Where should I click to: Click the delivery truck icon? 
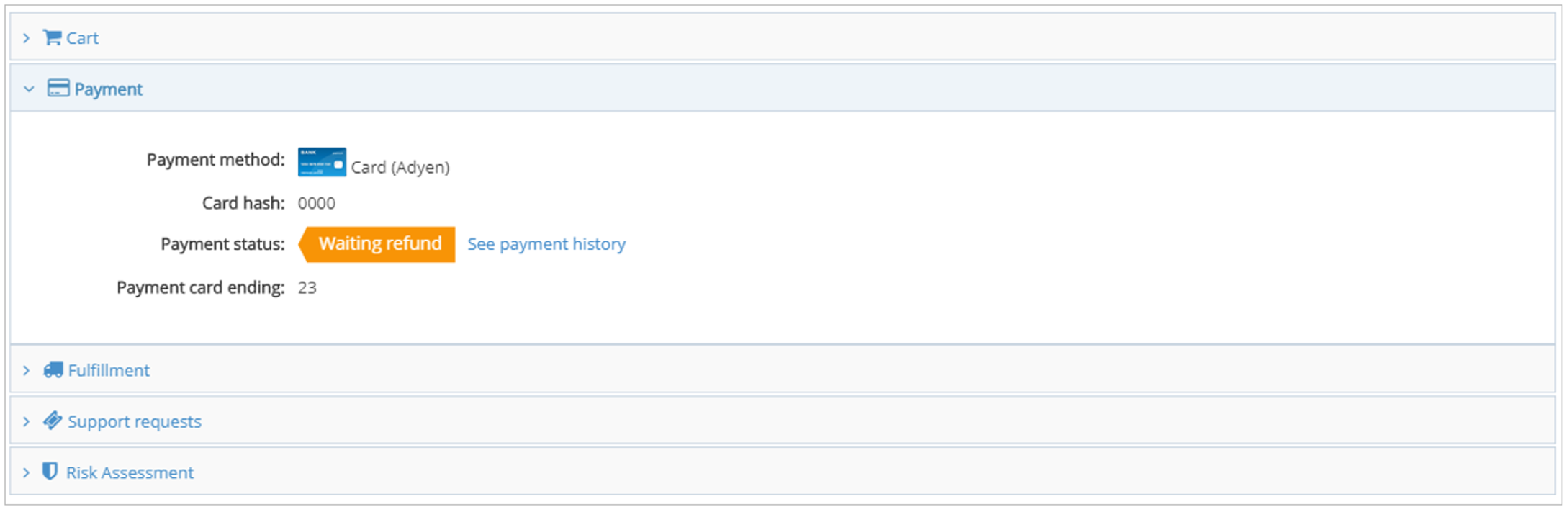point(53,370)
